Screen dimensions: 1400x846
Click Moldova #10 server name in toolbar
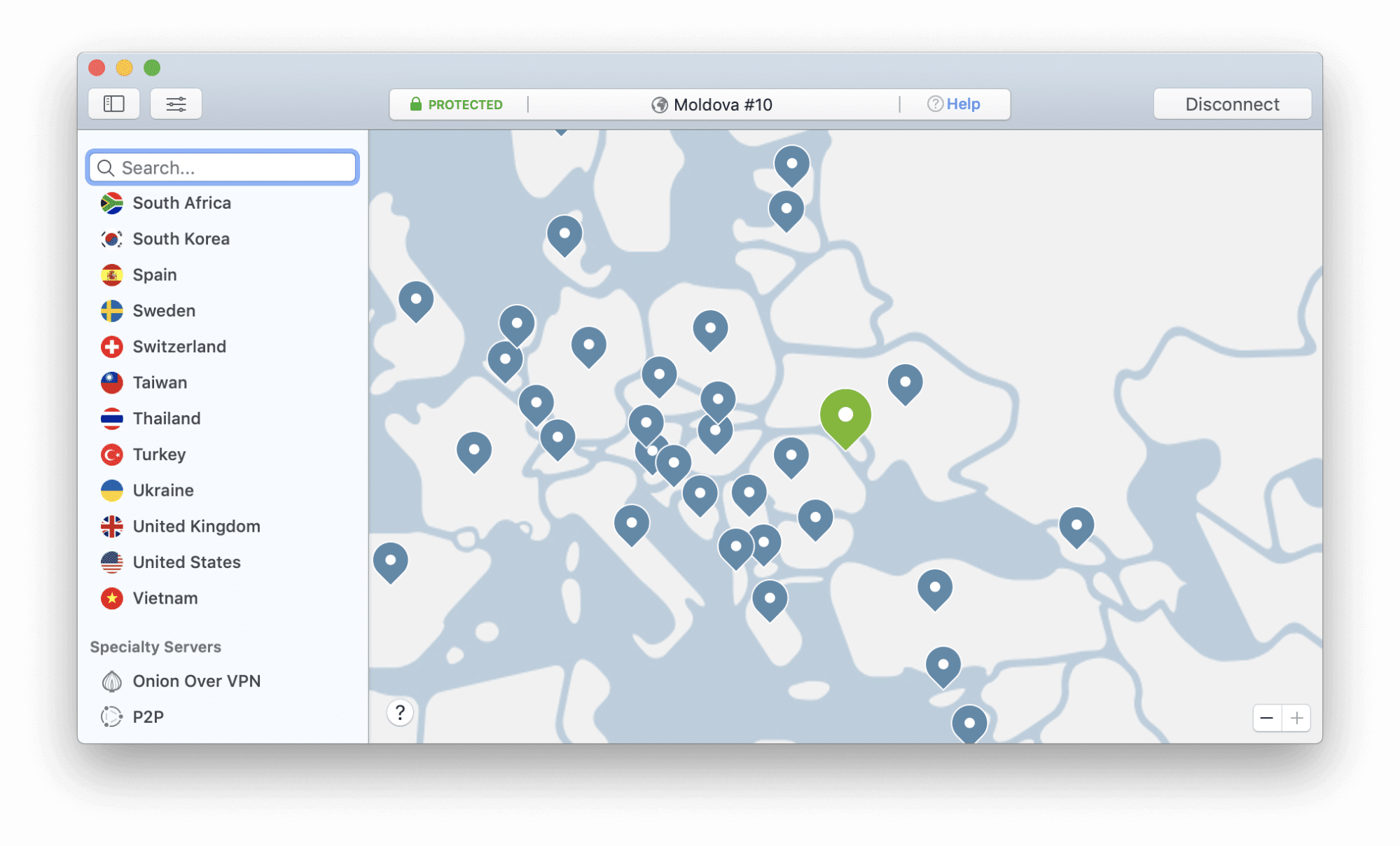point(723,104)
